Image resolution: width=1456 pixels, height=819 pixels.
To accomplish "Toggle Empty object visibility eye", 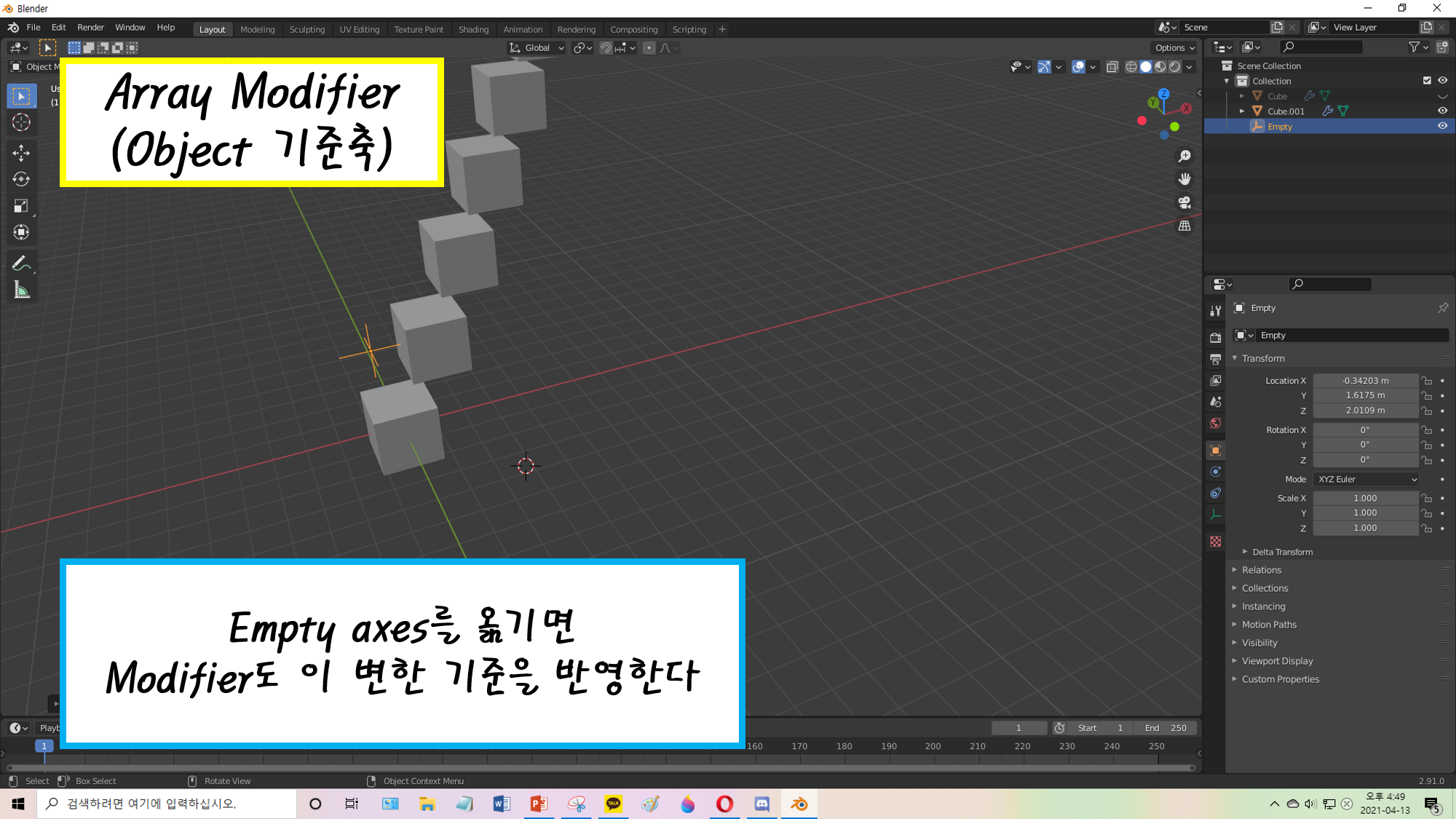I will click(x=1442, y=126).
